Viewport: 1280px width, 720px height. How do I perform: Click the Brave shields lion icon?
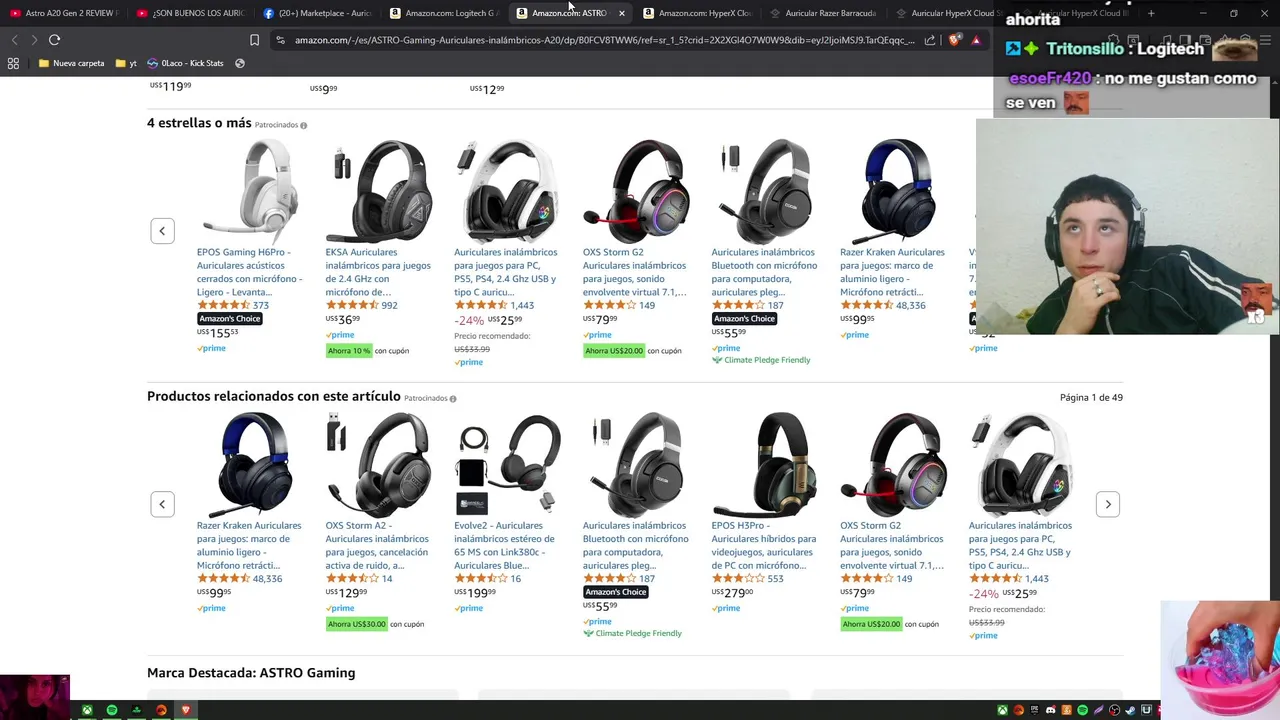click(954, 40)
